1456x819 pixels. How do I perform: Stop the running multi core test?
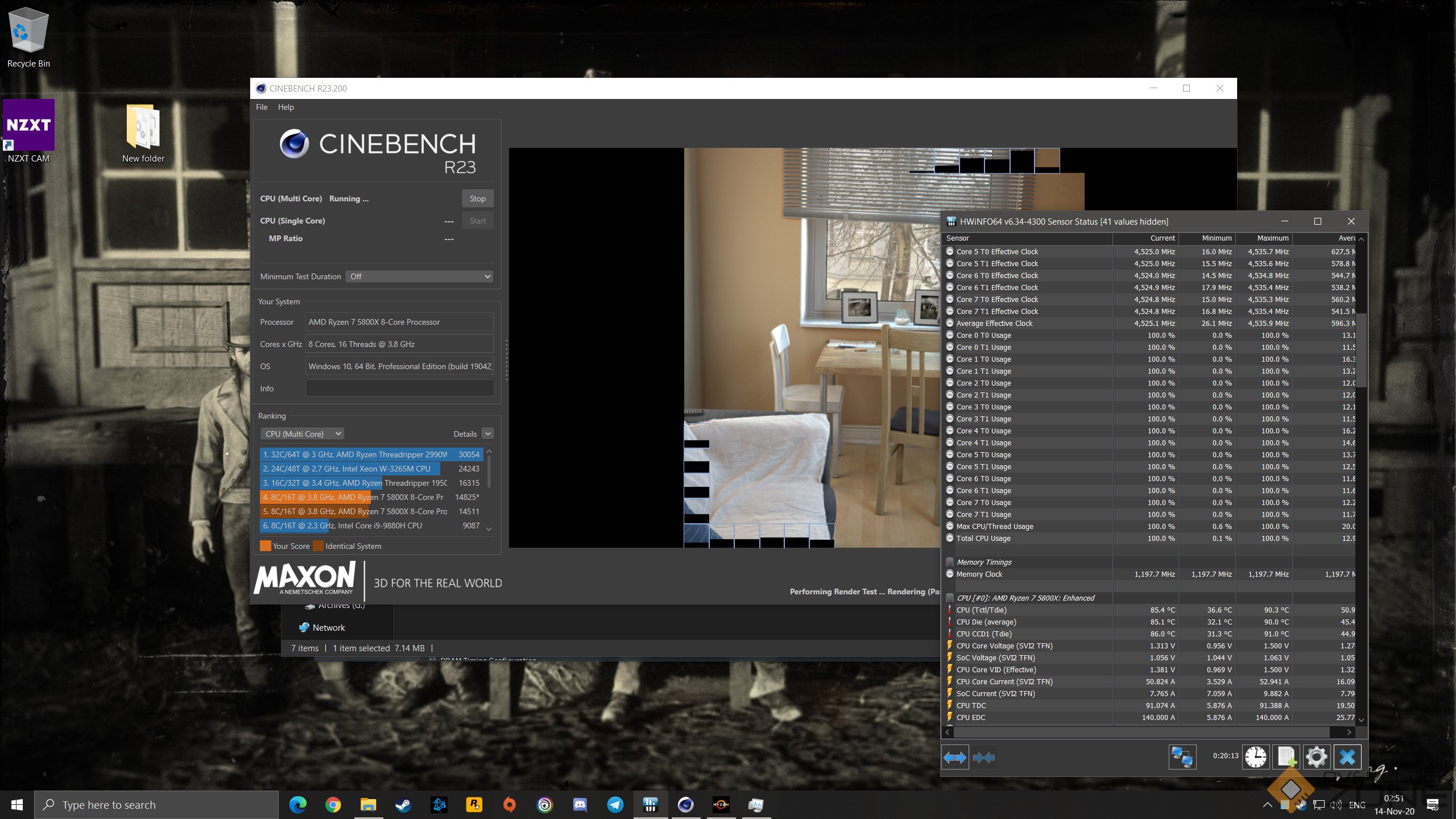coord(477,198)
